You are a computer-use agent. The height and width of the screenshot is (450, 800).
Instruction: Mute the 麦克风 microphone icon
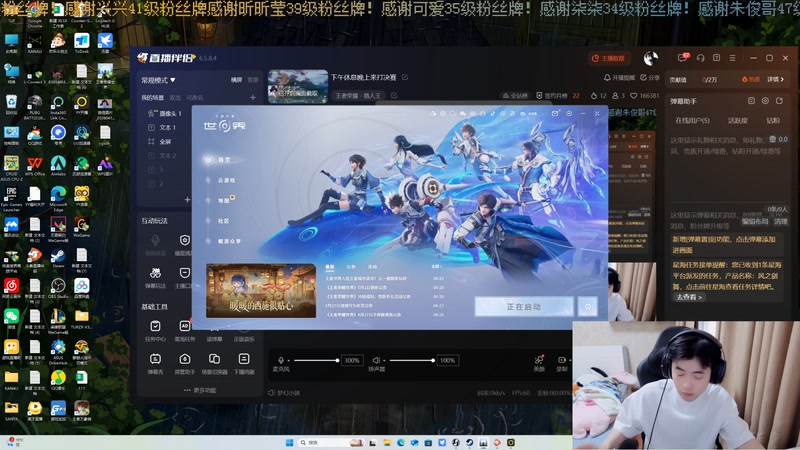click(281, 360)
